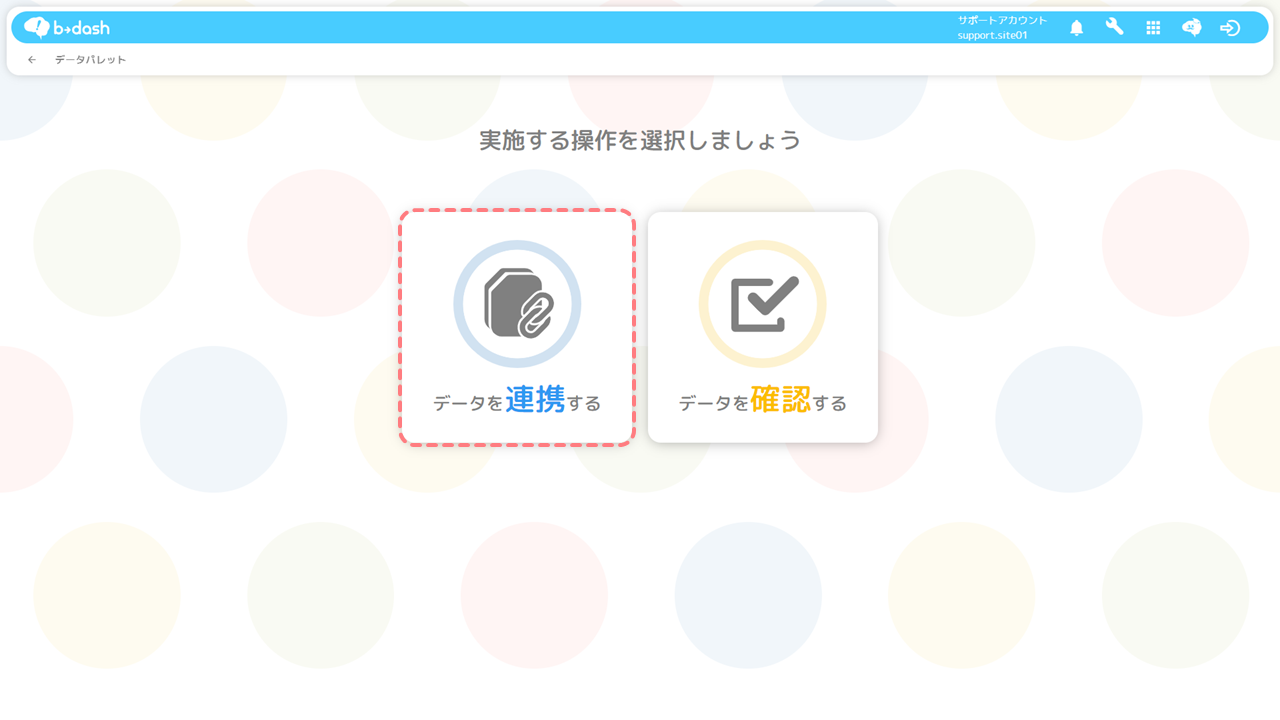Click the b→dash logo
The width and height of the screenshot is (1280, 720).
[67, 27]
